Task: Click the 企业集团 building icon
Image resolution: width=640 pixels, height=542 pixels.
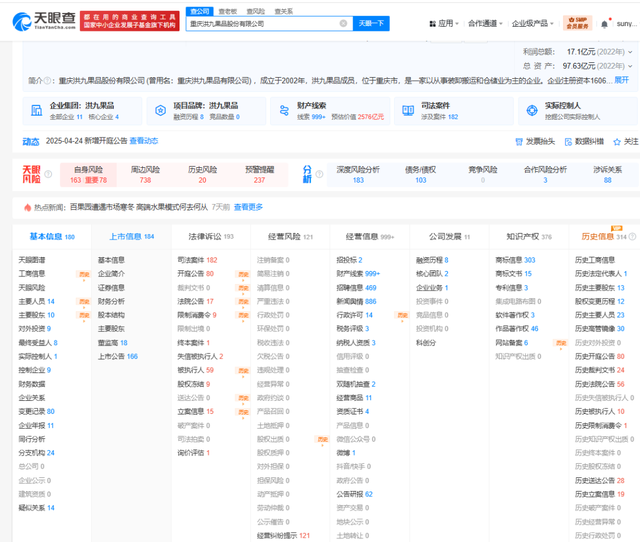Action: point(37,110)
